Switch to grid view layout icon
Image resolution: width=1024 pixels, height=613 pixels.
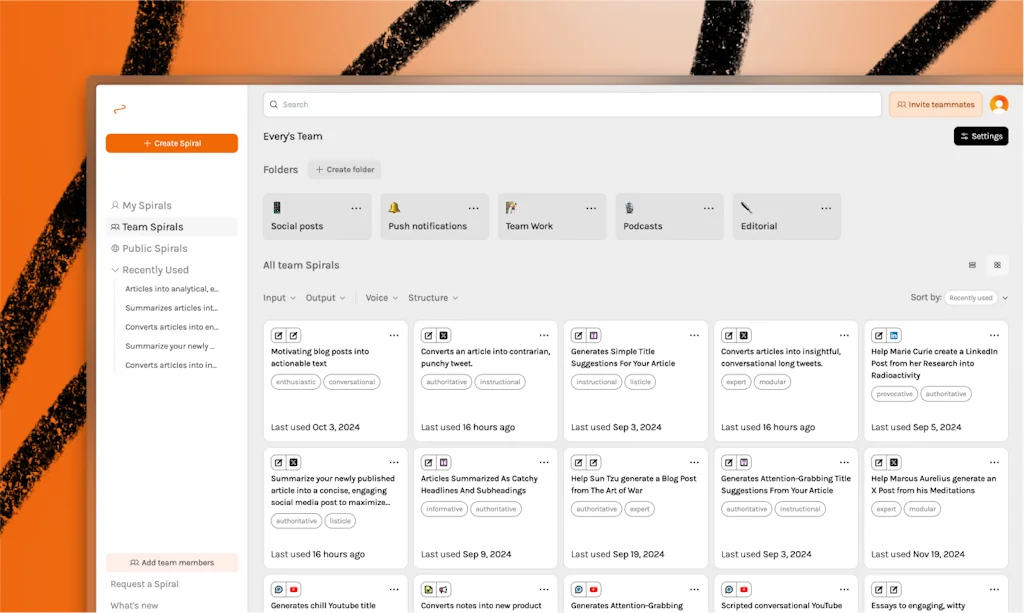(997, 265)
